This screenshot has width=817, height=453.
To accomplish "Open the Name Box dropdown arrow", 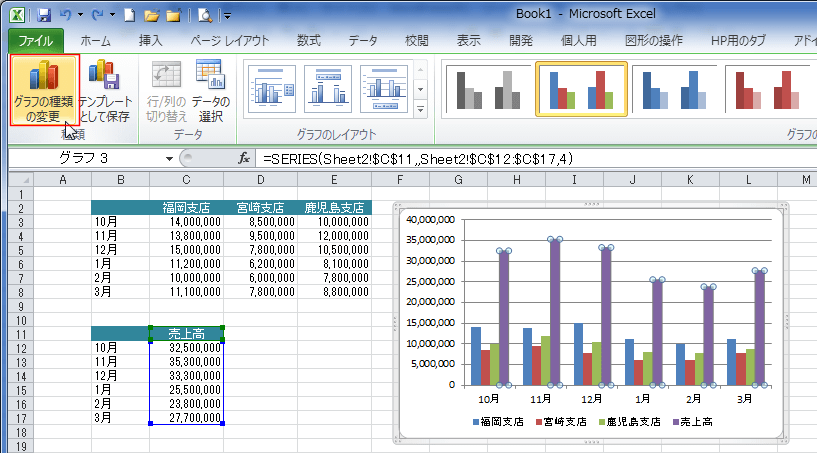I will 169,158.
